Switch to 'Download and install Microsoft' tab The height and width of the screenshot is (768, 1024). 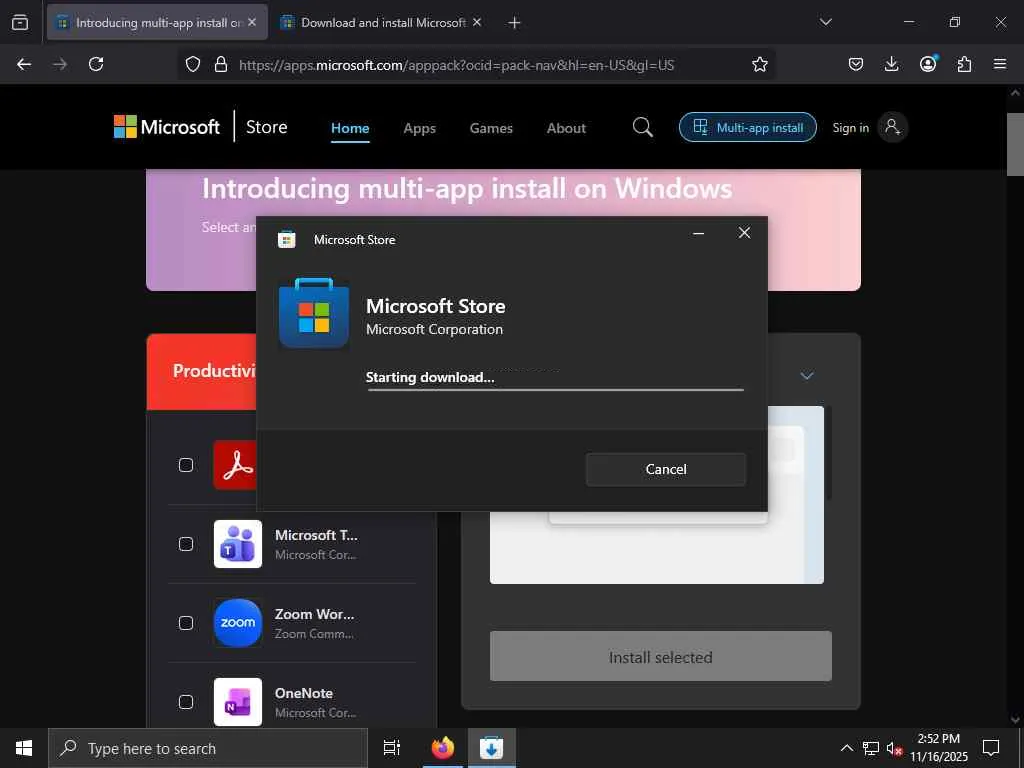coord(381,22)
